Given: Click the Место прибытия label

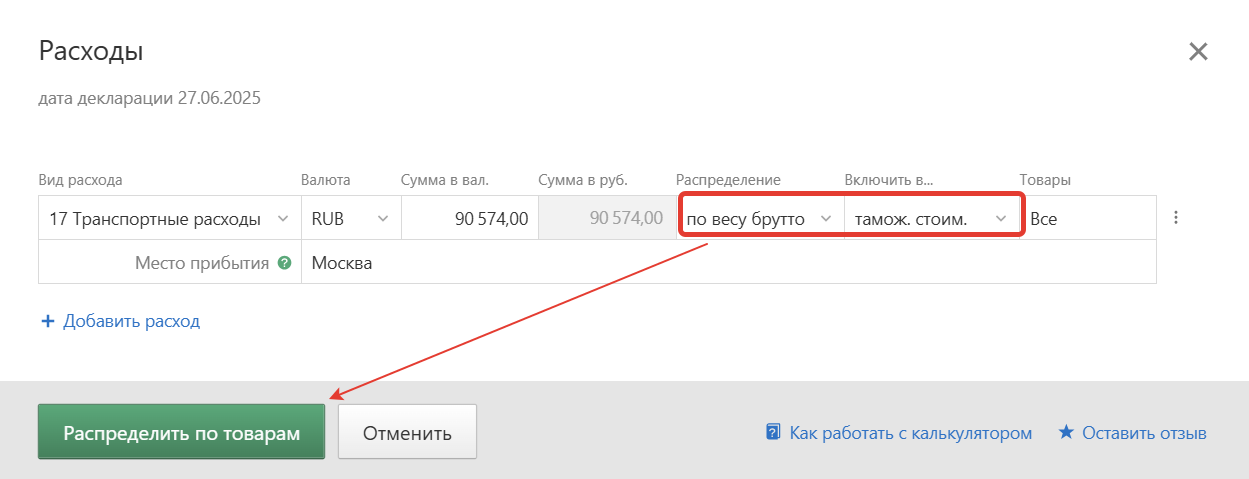Looking at the screenshot, I should (x=202, y=263).
